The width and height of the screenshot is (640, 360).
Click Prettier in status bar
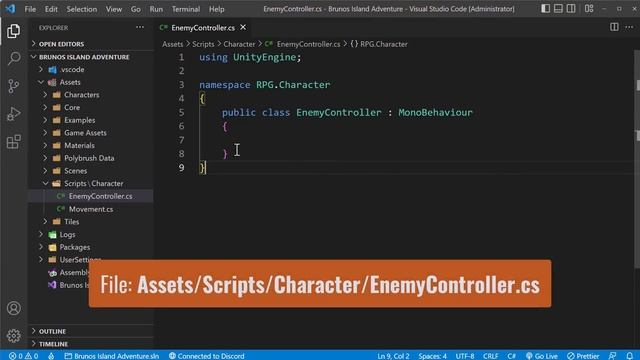coord(583,356)
